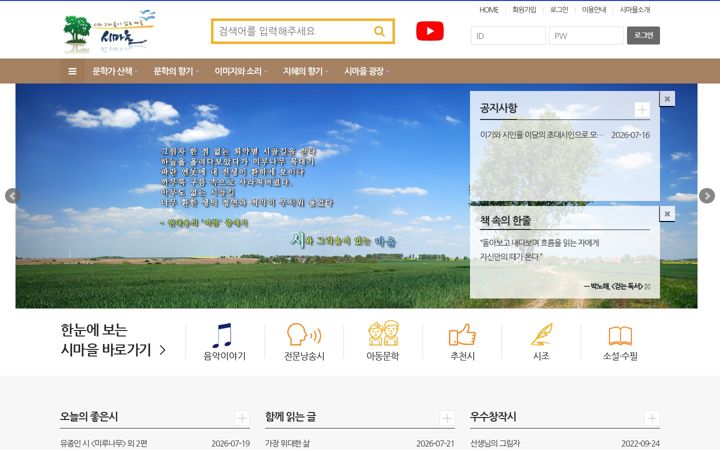Expand 문학의 향기 menu
720x450 pixels.
pyautogui.click(x=176, y=71)
